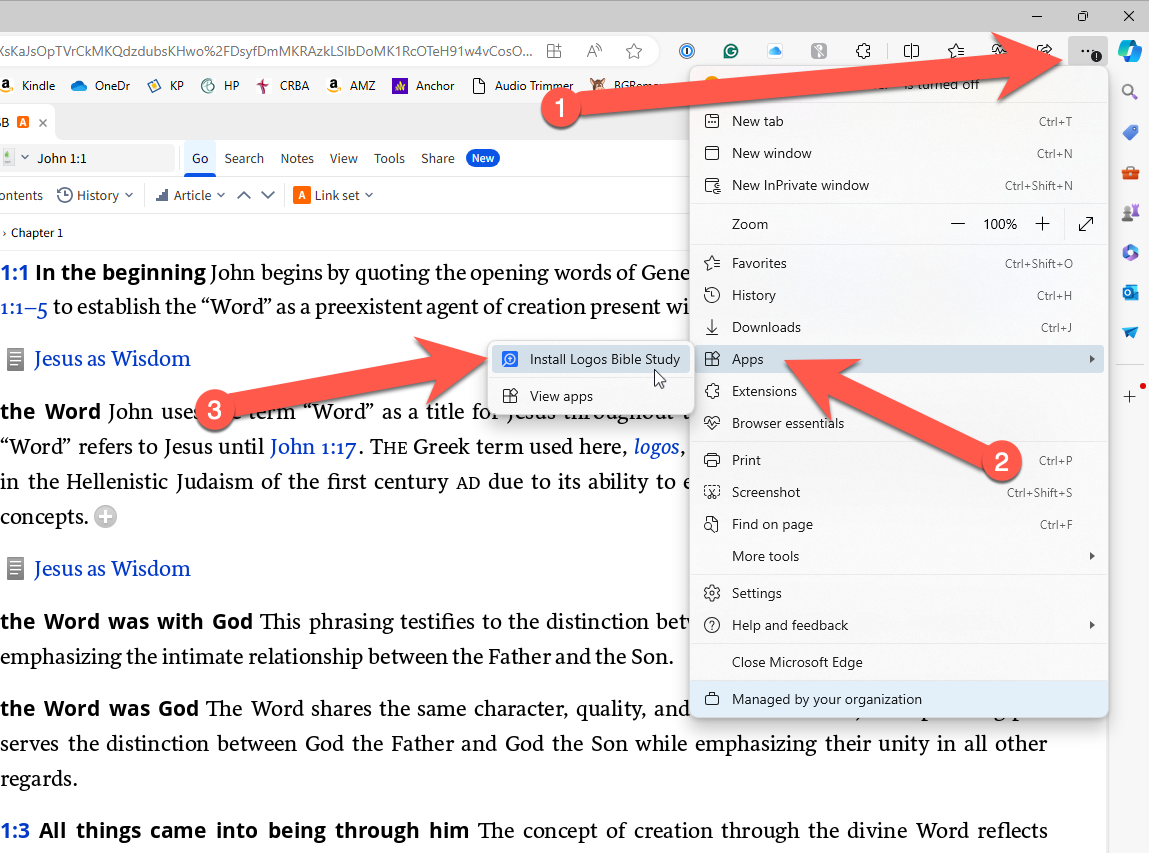Follow the John 1:17 link
This screenshot has height=853, width=1149.
(313, 447)
